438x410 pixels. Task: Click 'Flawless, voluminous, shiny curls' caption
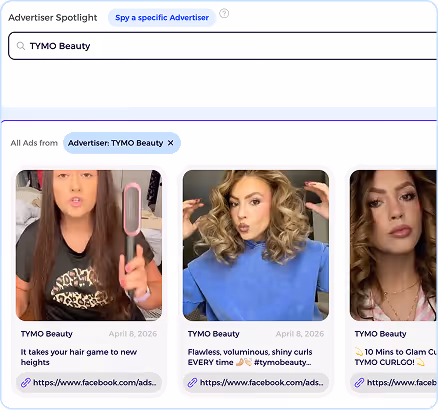(x=250, y=357)
